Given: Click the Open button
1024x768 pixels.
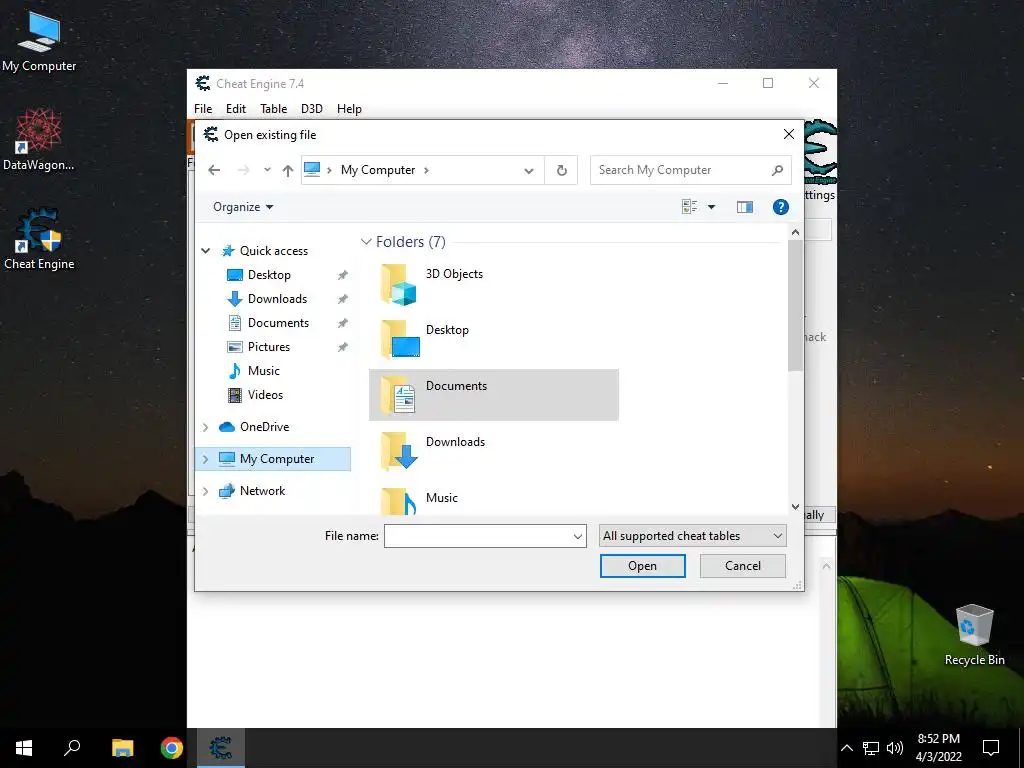Looking at the screenshot, I should click(643, 566).
